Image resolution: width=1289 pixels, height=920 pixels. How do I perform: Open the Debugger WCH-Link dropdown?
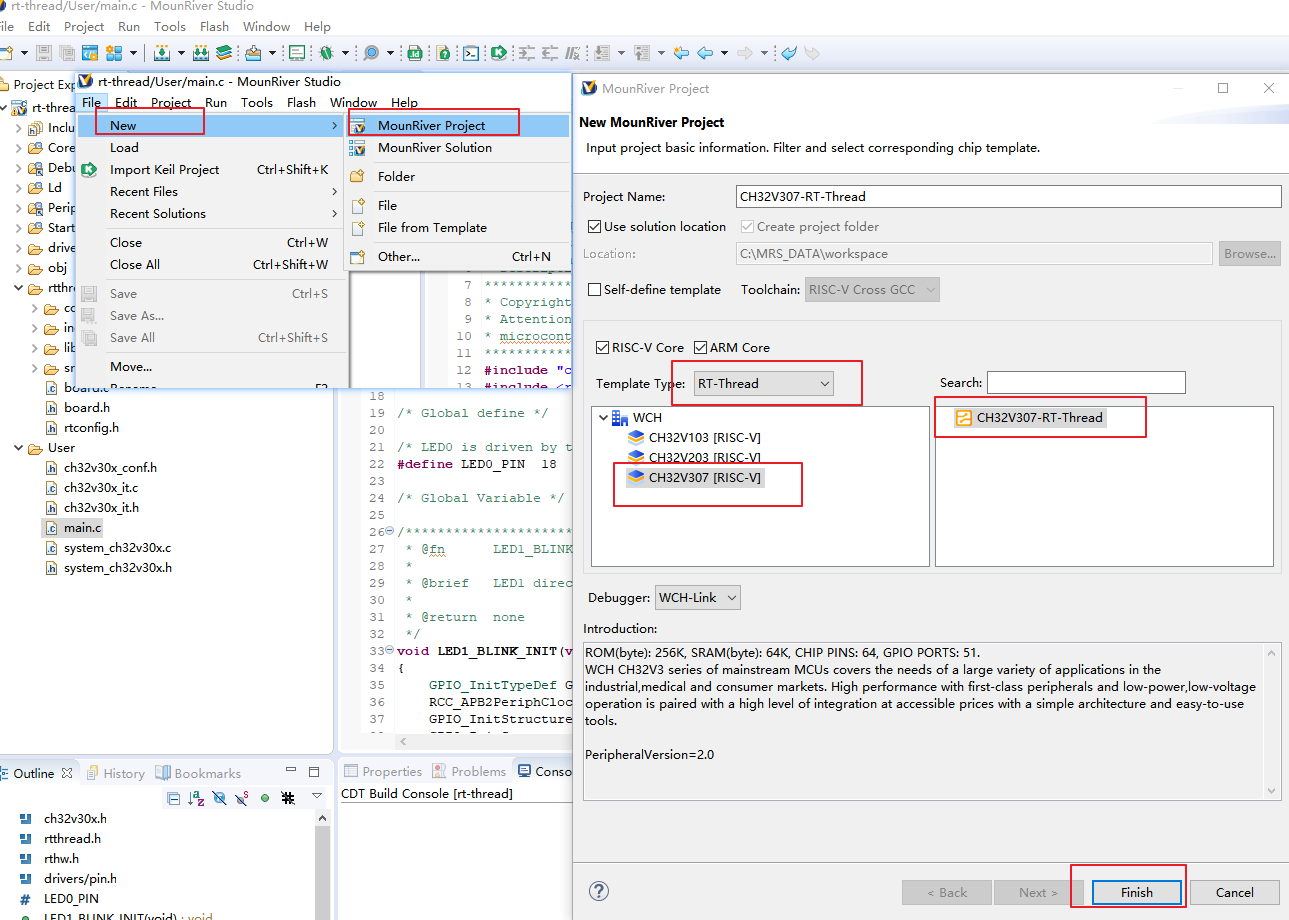pos(698,598)
